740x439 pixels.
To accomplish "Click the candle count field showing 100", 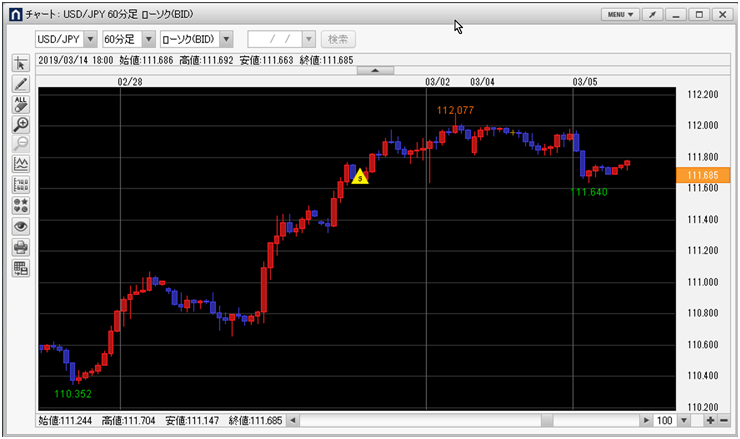I will (665, 421).
